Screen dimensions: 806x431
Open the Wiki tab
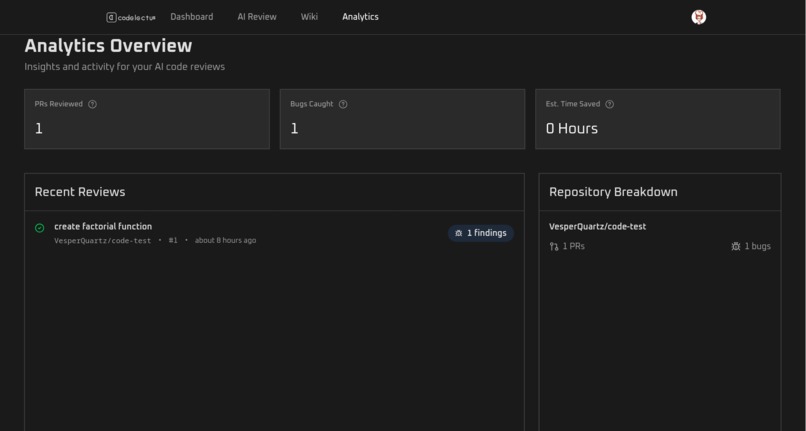309,17
